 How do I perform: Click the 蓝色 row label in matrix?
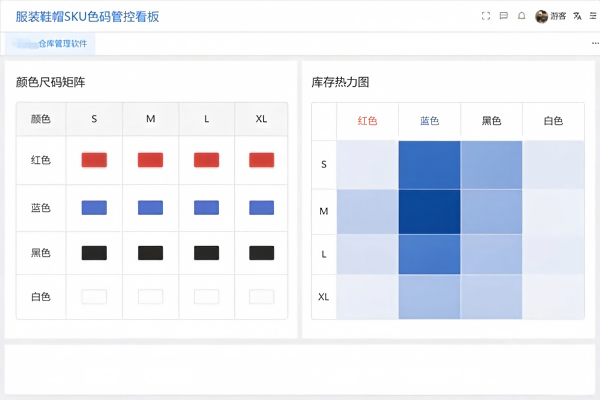tap(41, 208)
